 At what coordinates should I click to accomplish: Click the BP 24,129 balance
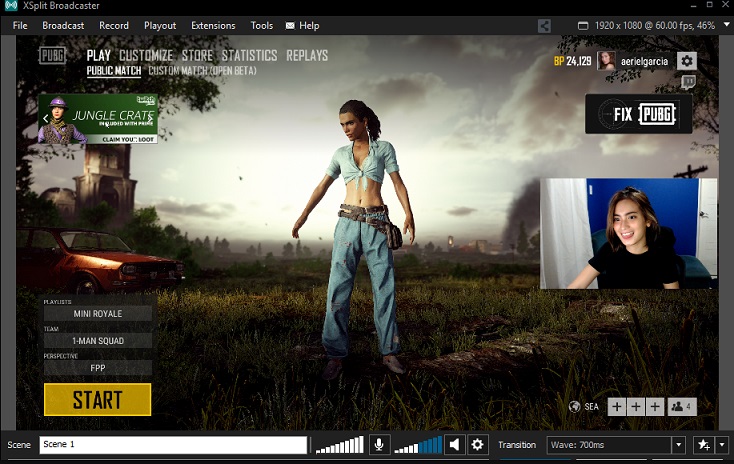[573, 61]
